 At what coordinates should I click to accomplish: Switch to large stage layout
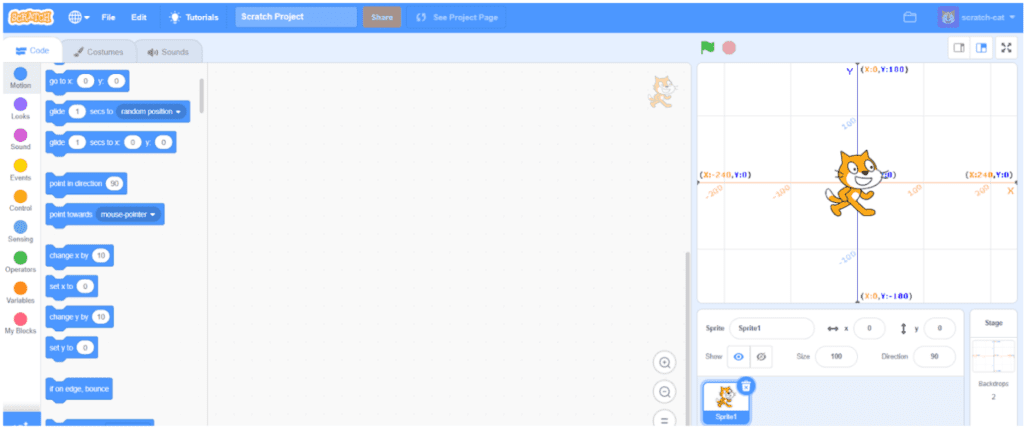click(x=981, y=47)
